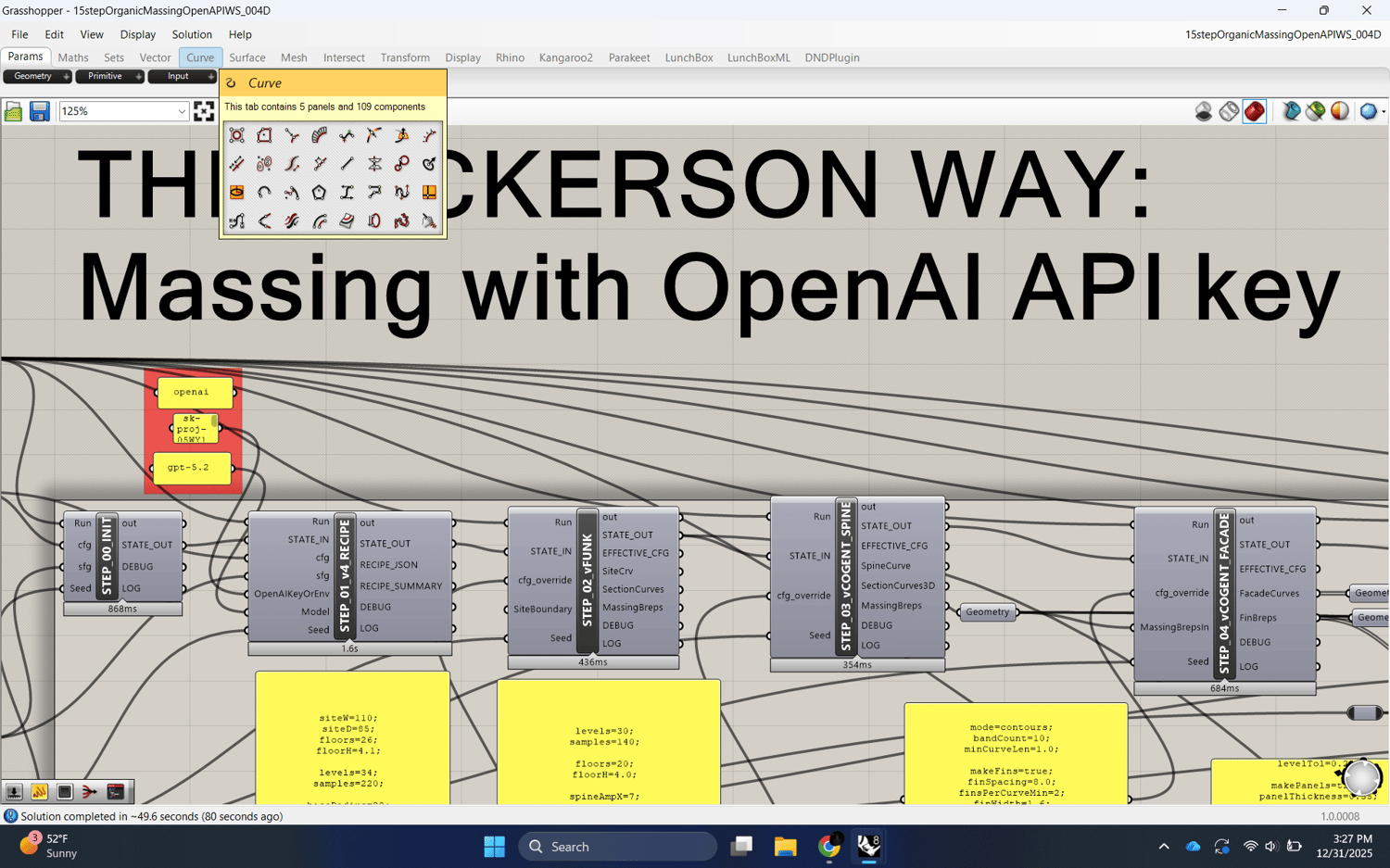Switch to the Intersect tab
Screen dimensions: 1390x868
coord(344,57)
